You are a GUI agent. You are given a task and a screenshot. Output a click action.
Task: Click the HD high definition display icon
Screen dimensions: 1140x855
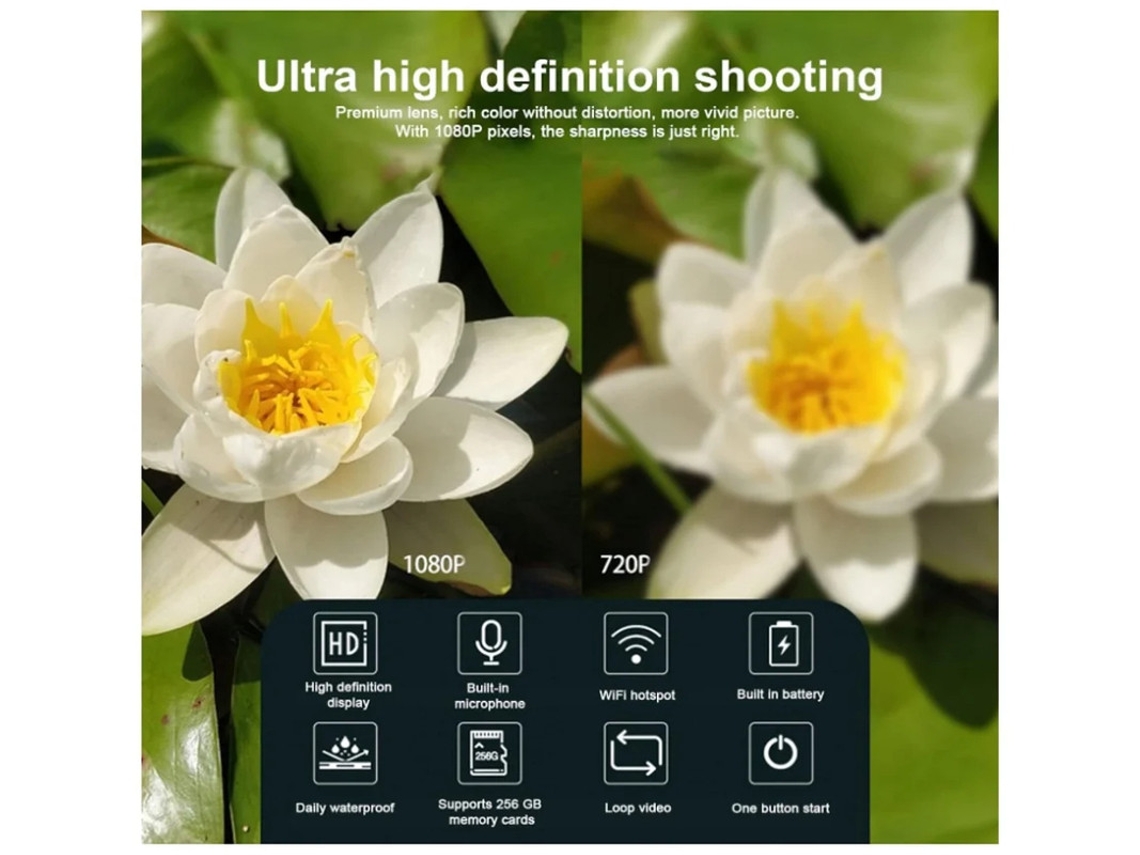point(345,643)
